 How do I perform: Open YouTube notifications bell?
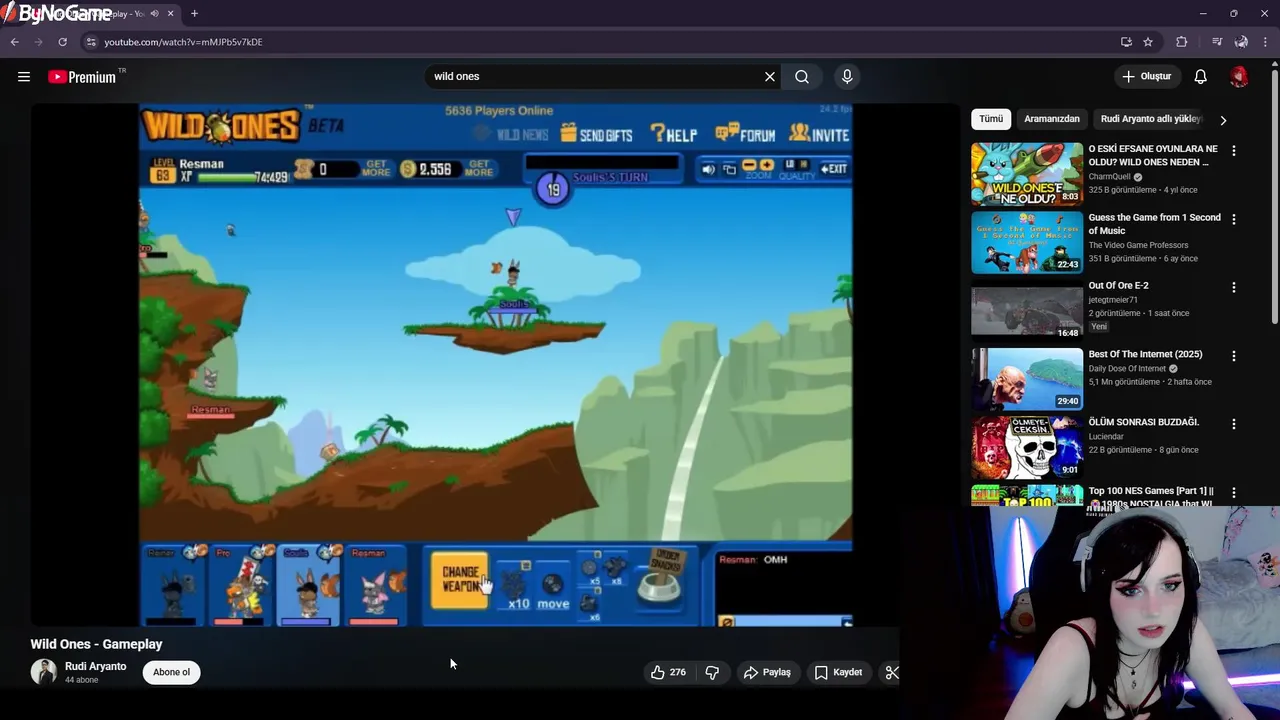point(1201,76)
